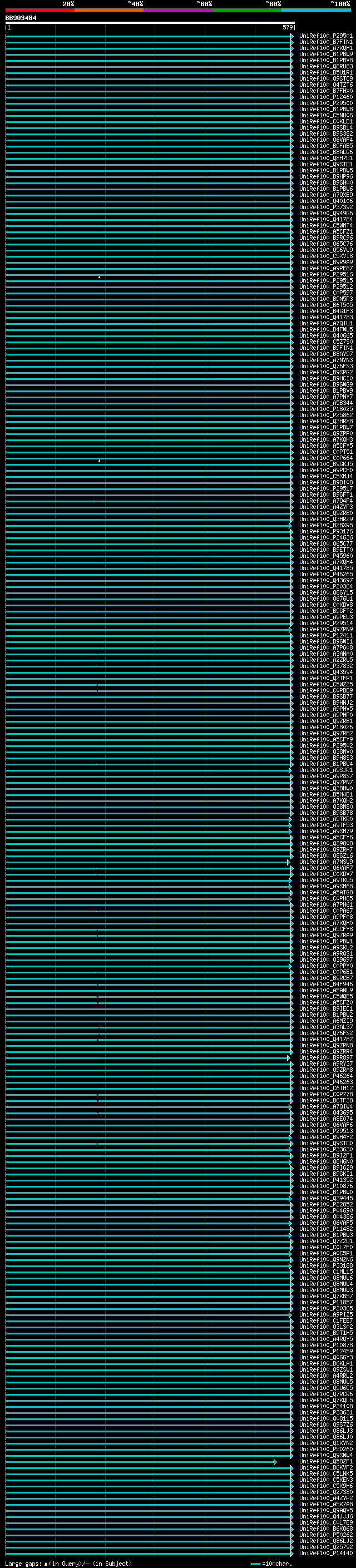
Task: Click the UniRef100_P37832 label
Action: click(x=325, y=666)
